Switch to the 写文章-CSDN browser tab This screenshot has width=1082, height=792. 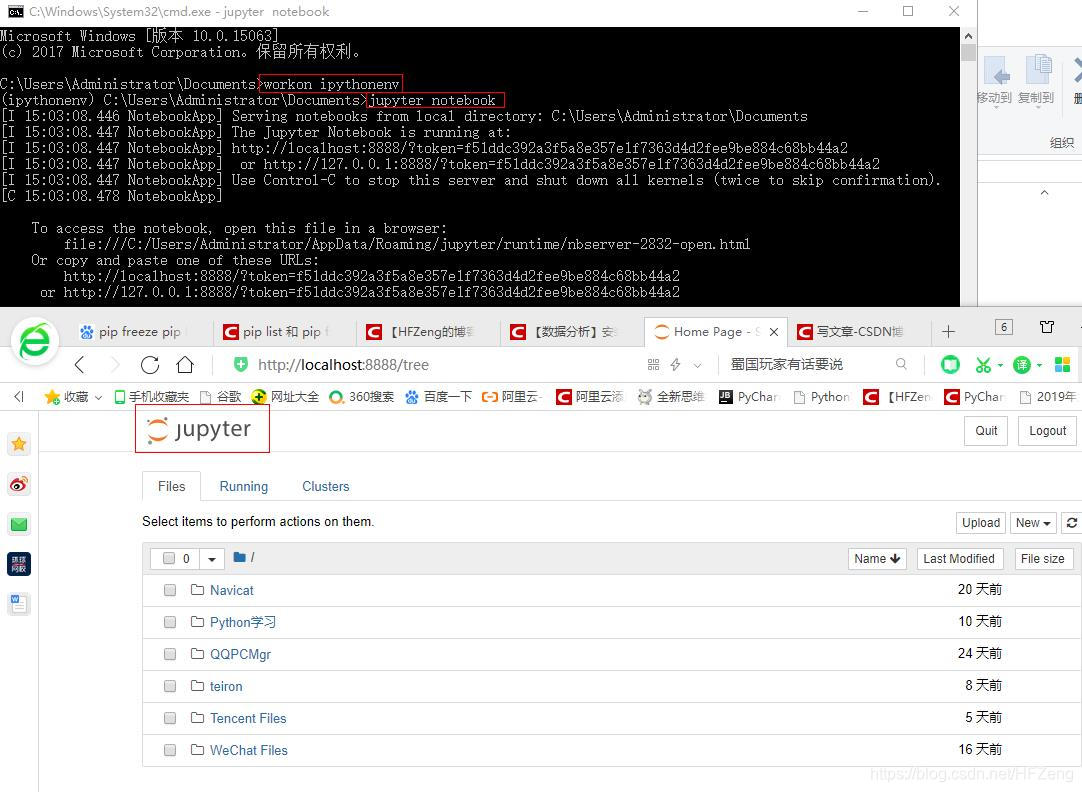(854, 332)
